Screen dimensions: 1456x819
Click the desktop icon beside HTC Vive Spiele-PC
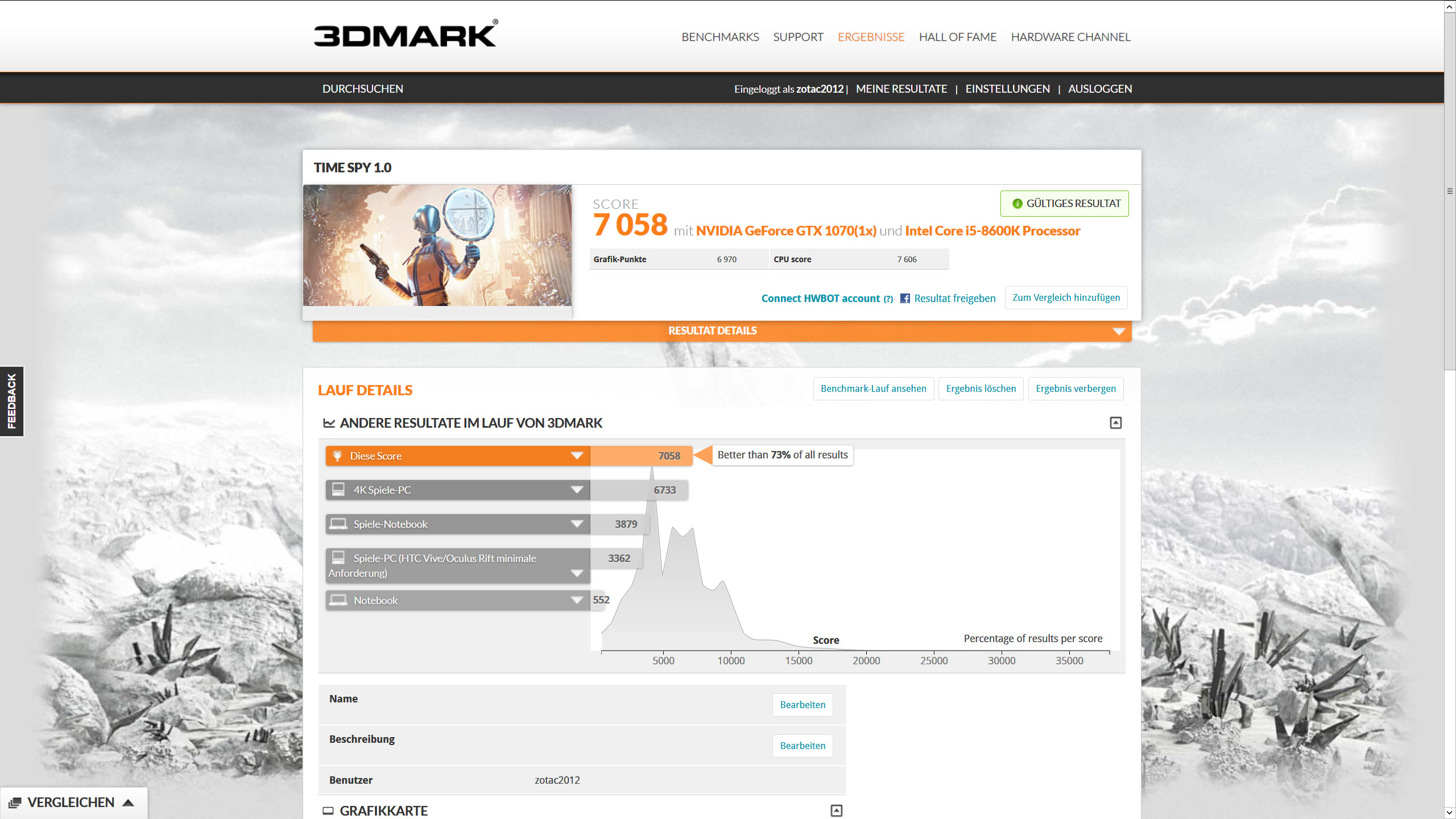(x=338, y=557)
